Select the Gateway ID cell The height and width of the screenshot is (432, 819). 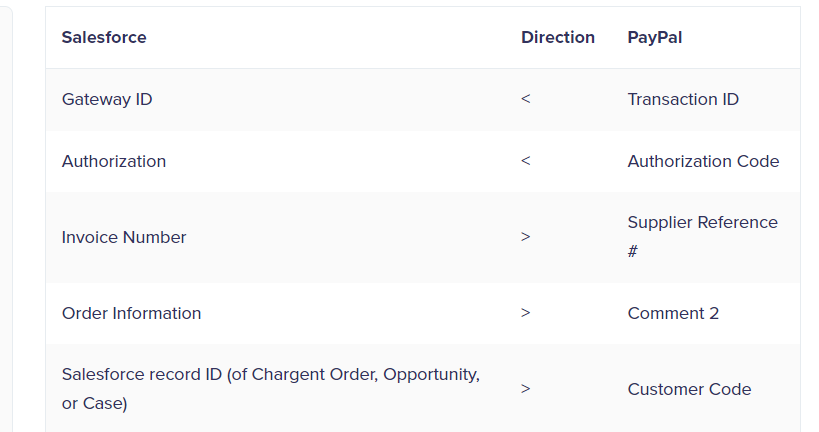point(107,99)
